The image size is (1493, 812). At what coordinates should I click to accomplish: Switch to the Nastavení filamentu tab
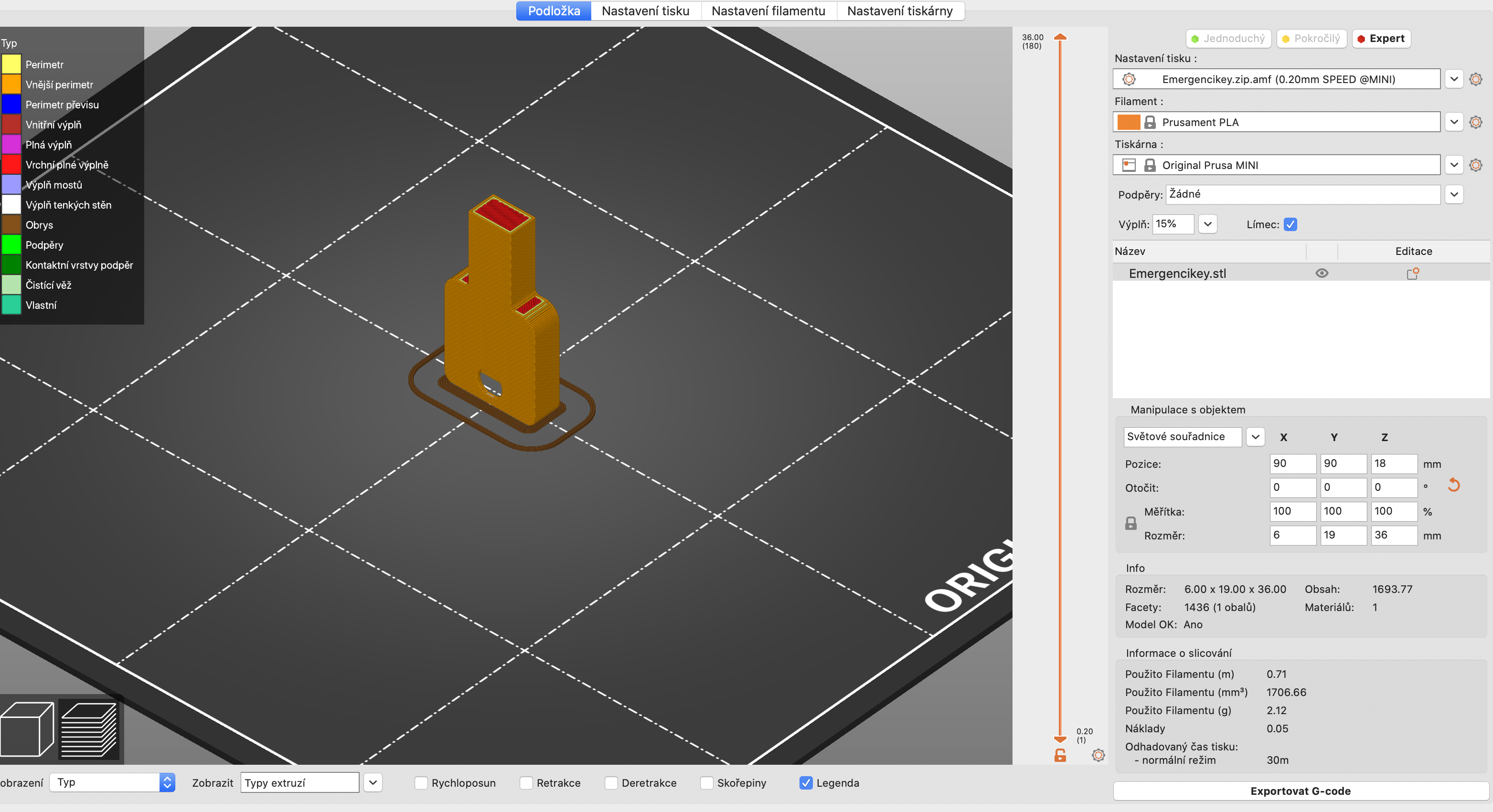click(768, 11)
